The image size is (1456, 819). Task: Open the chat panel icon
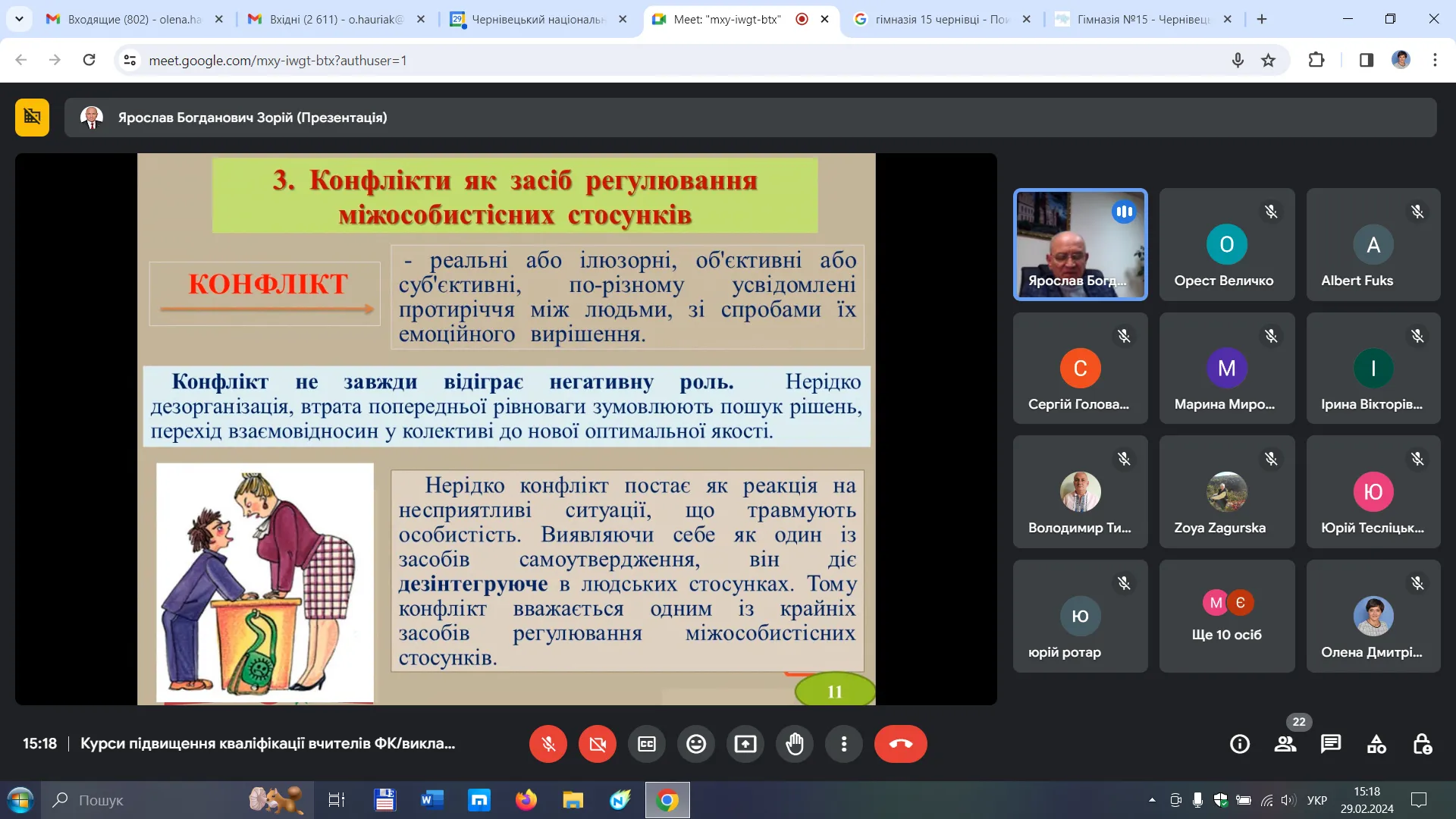click(1331, 744)
